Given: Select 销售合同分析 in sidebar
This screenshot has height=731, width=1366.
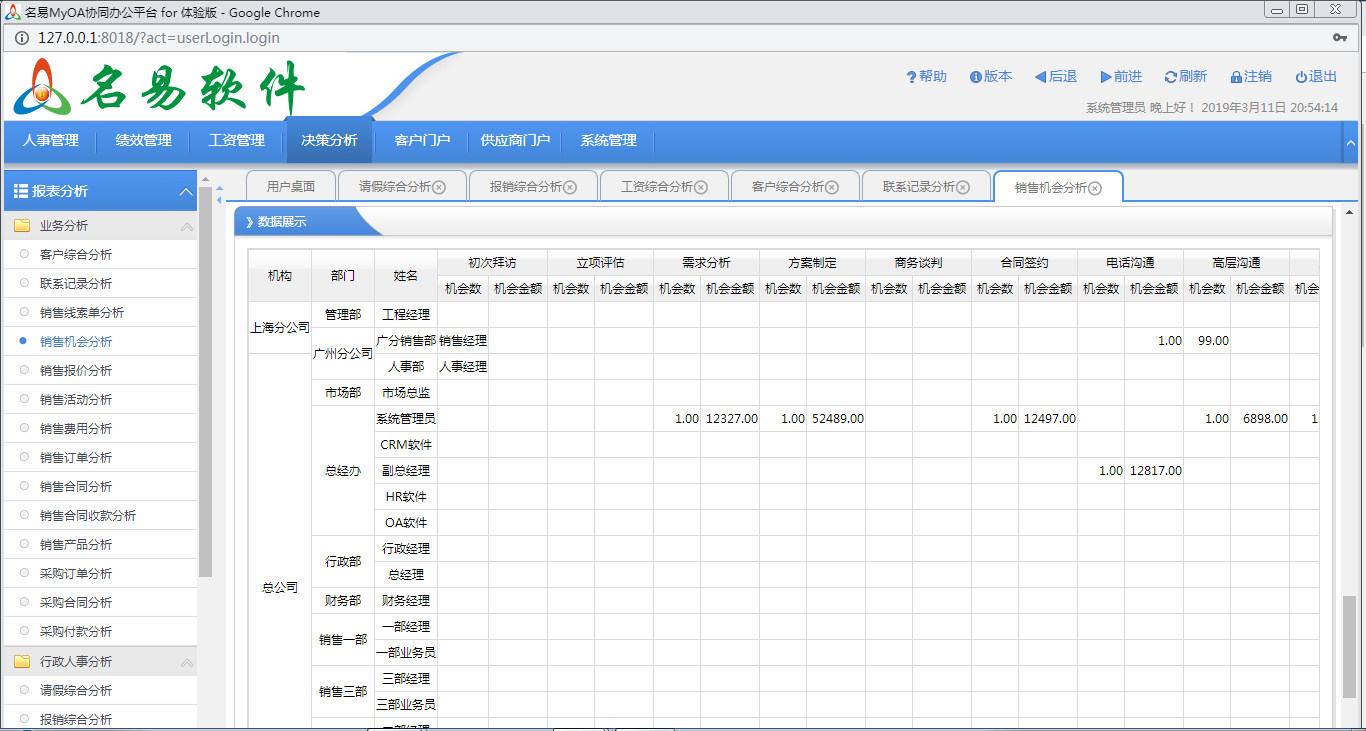Looking at the screenshot, I should click(x=76, y=486).
